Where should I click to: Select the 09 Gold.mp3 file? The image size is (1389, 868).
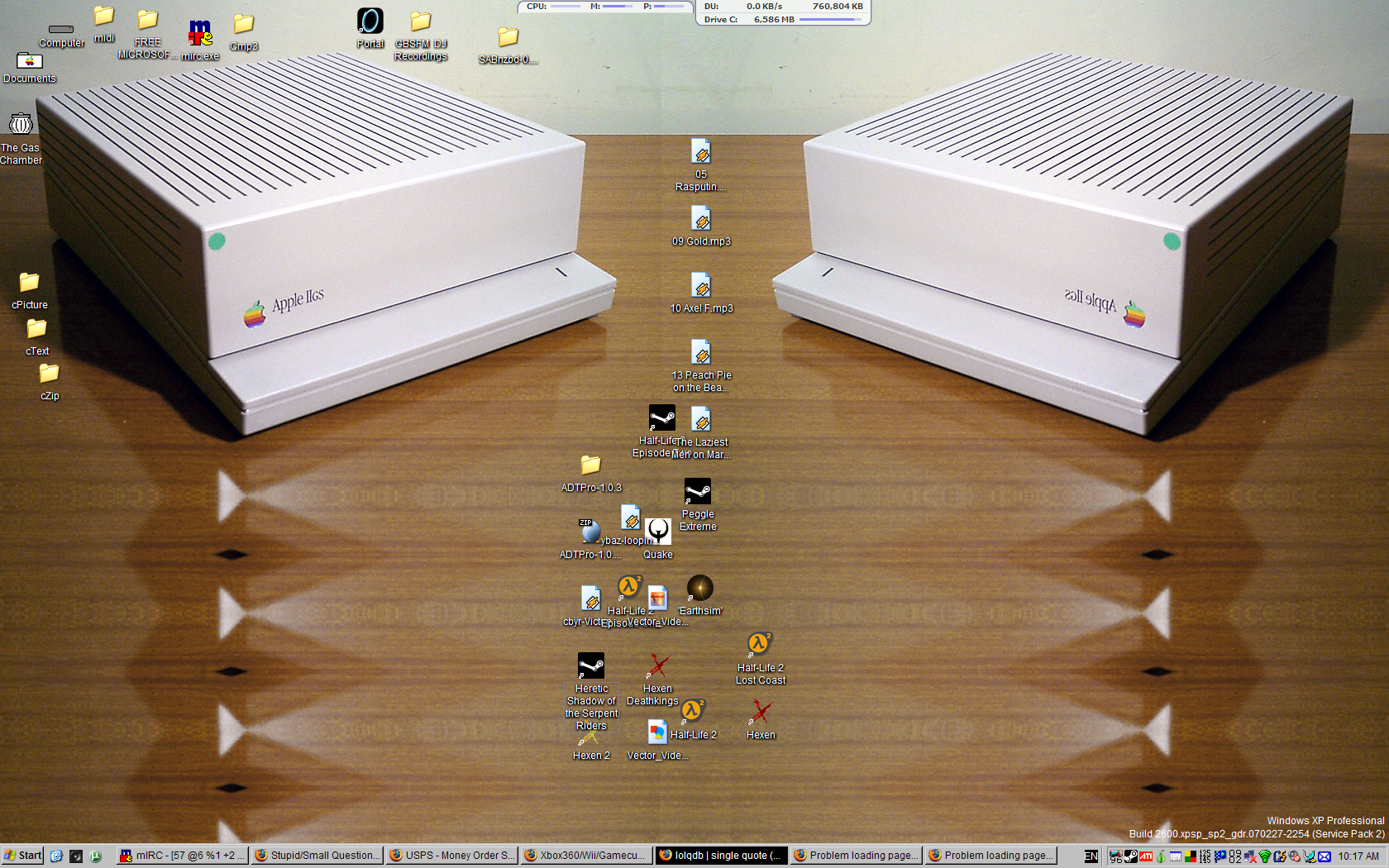(x=701, y=220)
